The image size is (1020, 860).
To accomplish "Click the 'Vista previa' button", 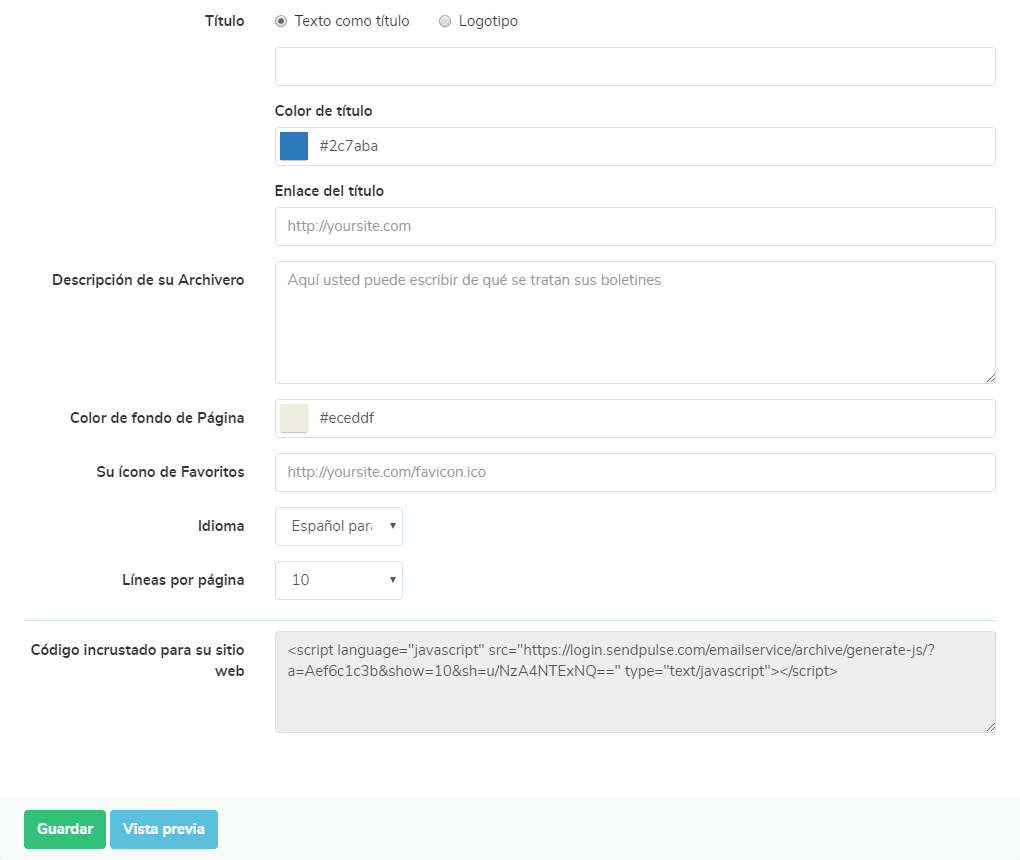I will click(164, 829).
